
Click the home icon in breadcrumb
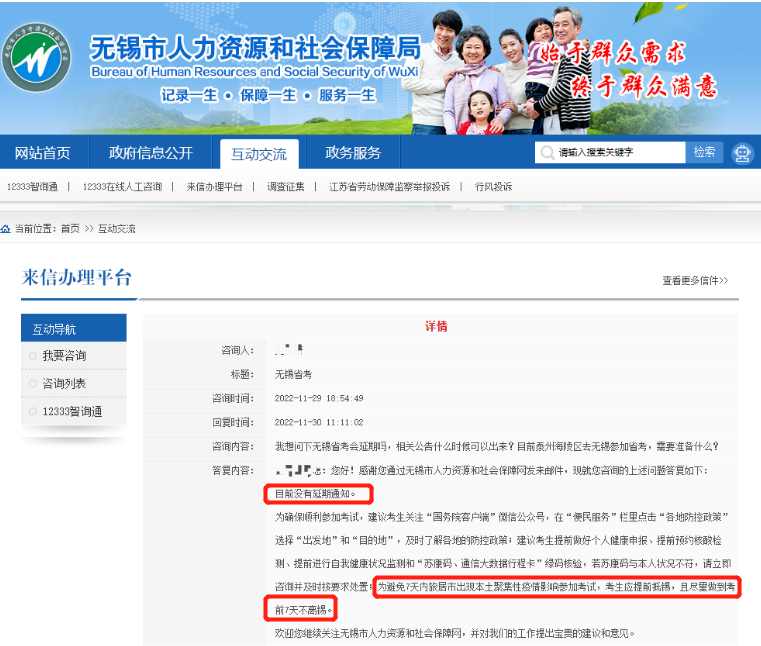pyautogui.click(x=7, y=229)
